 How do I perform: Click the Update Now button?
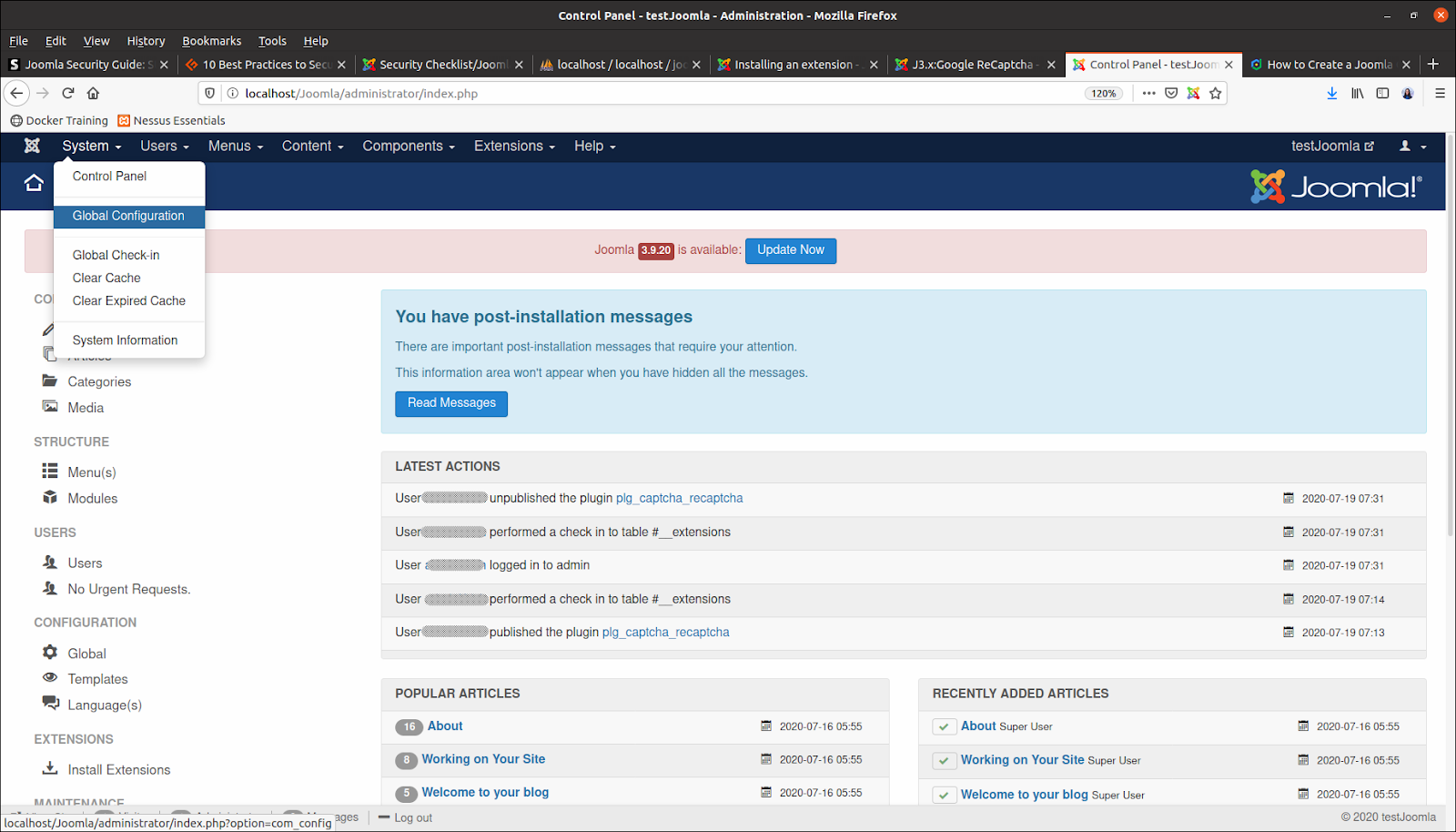pos(791,250)
